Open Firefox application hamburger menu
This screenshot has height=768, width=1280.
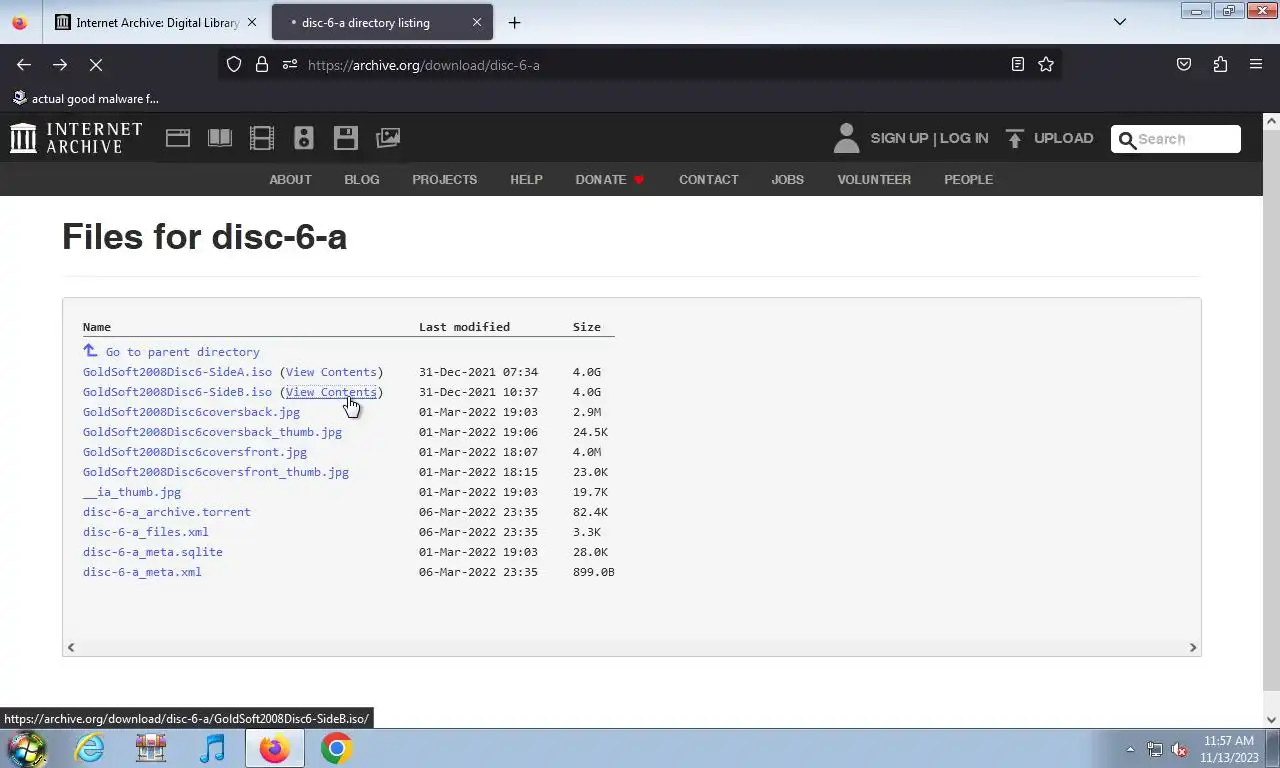[x=1256, y=64]
